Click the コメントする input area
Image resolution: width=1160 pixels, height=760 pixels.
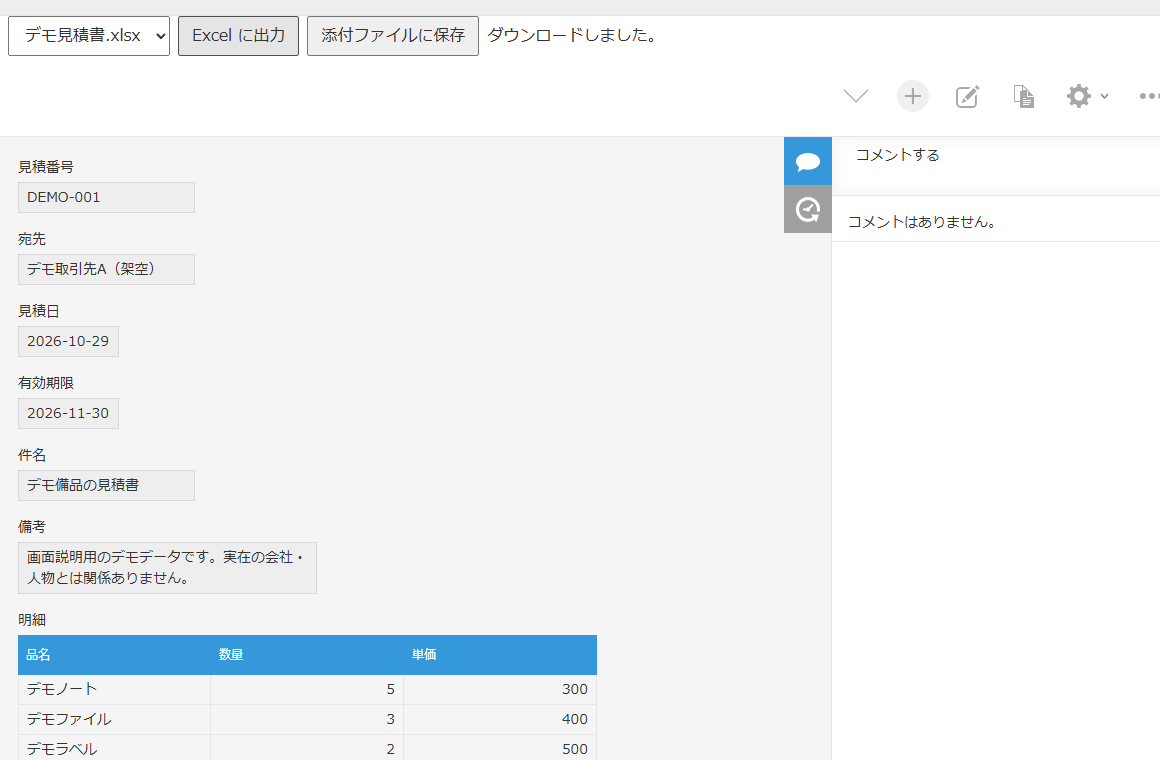tap(996, 166)
